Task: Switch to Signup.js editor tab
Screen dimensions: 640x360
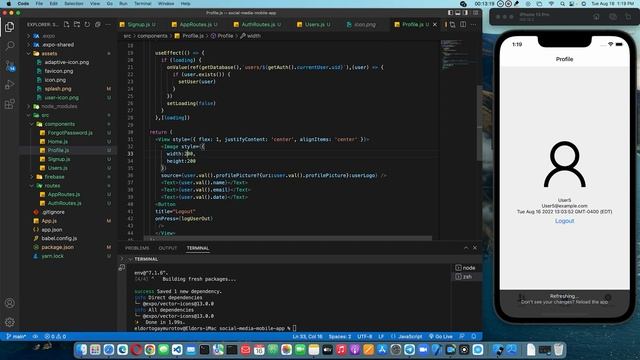Action: (x=138, y=24)
